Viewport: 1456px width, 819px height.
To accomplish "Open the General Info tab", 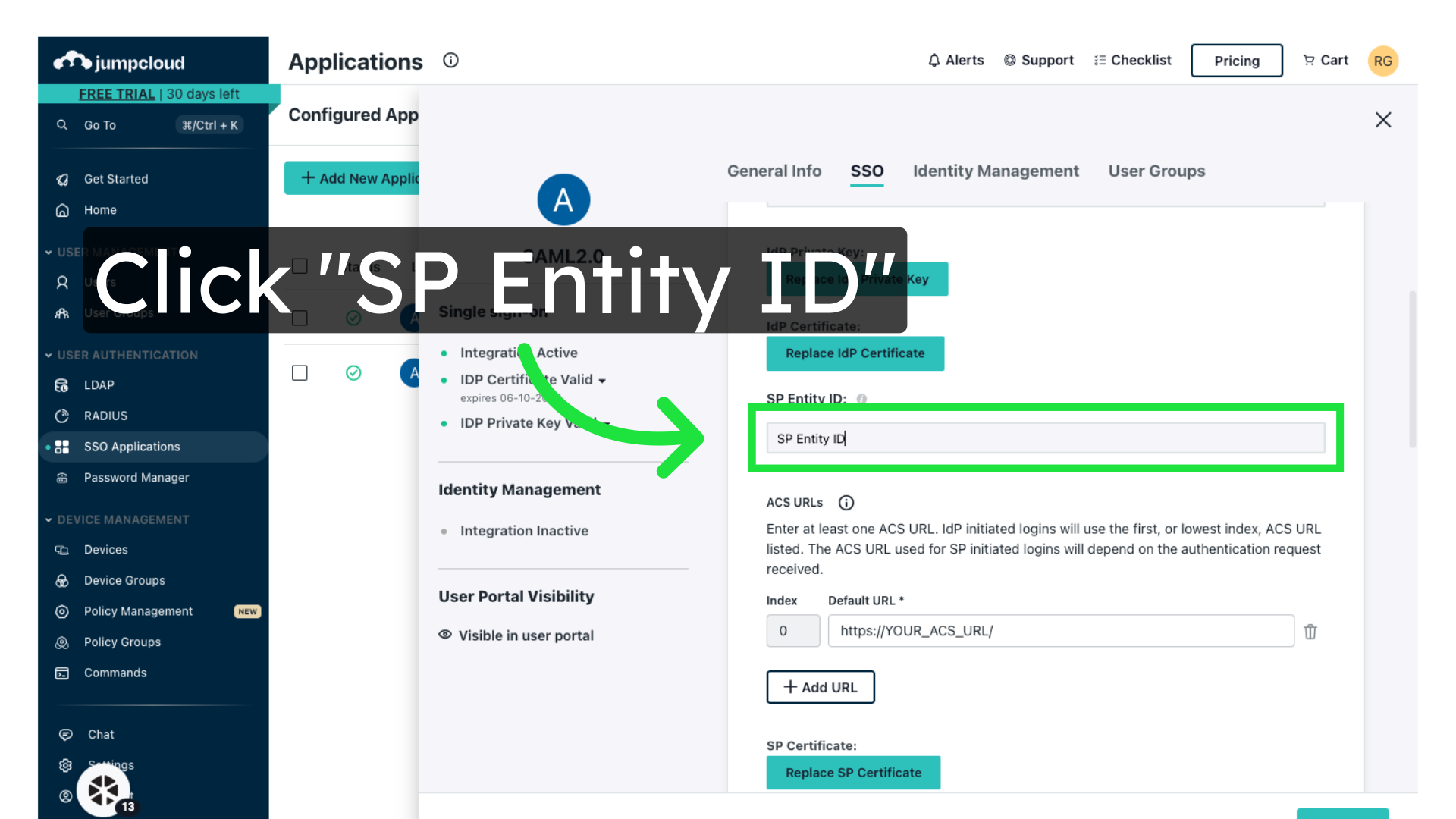I will coord(773,171).
